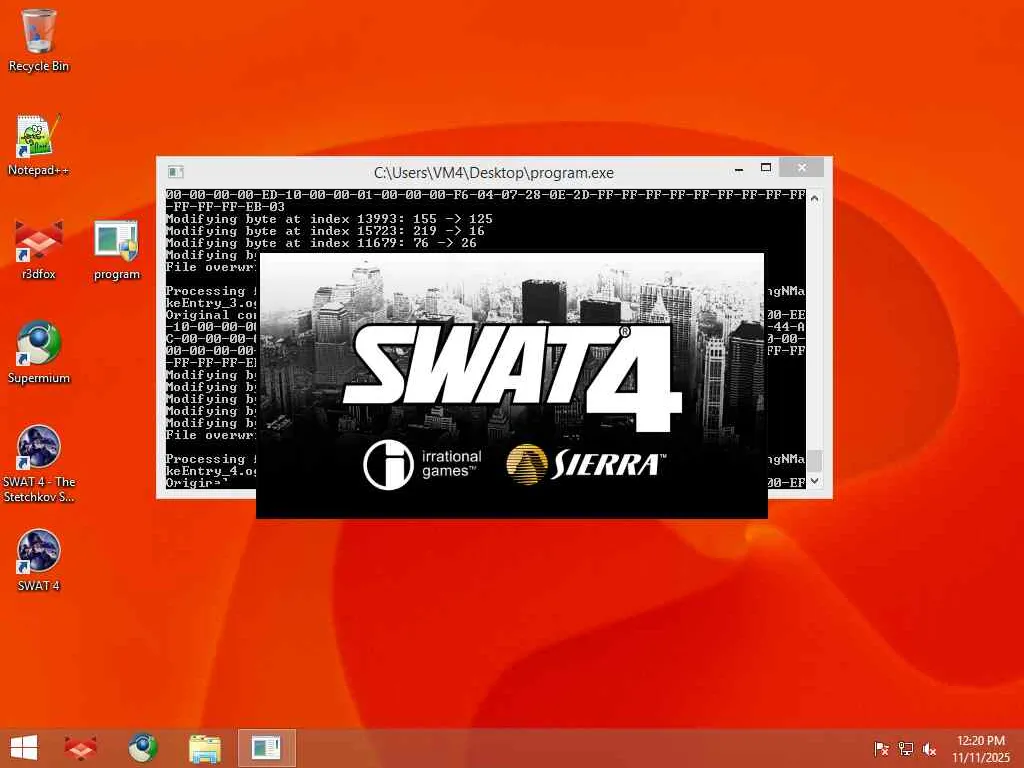Click the muted volume tray icon

coord(929,749)
